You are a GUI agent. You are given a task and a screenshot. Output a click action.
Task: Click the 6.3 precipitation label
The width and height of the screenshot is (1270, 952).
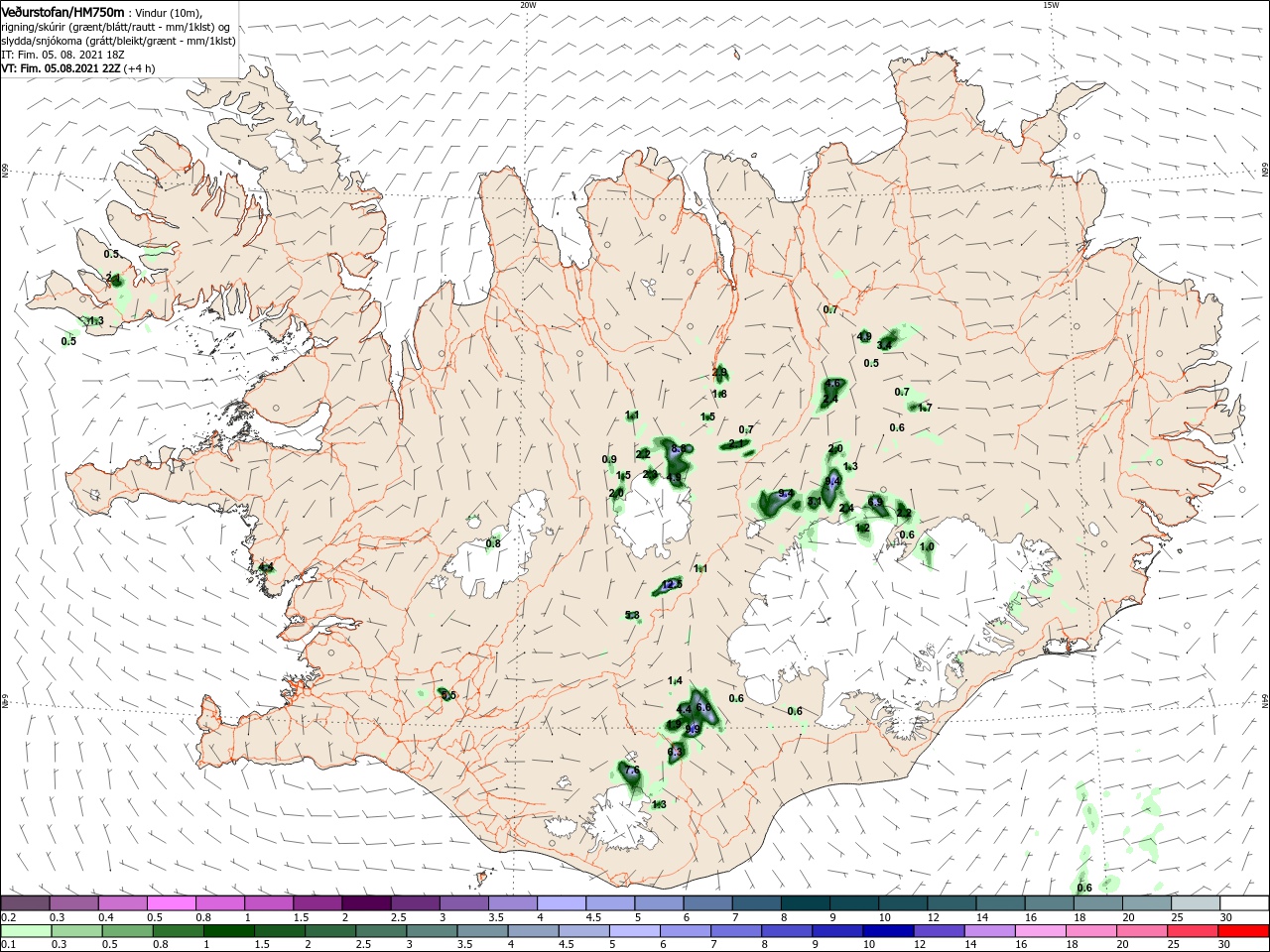click(x=675, y=752)
